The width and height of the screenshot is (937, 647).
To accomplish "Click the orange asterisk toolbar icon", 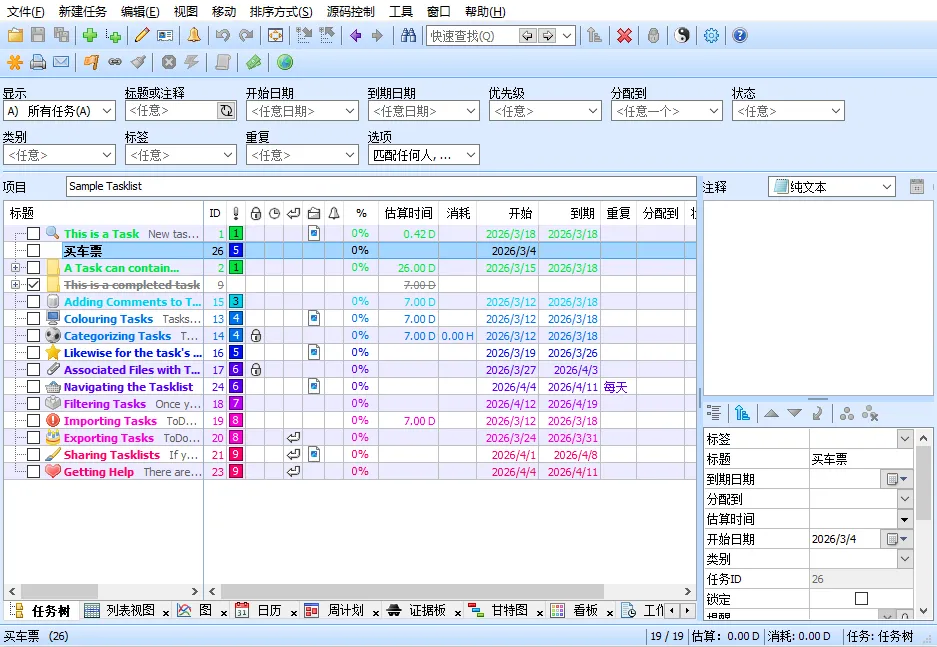I will (15, 62).
